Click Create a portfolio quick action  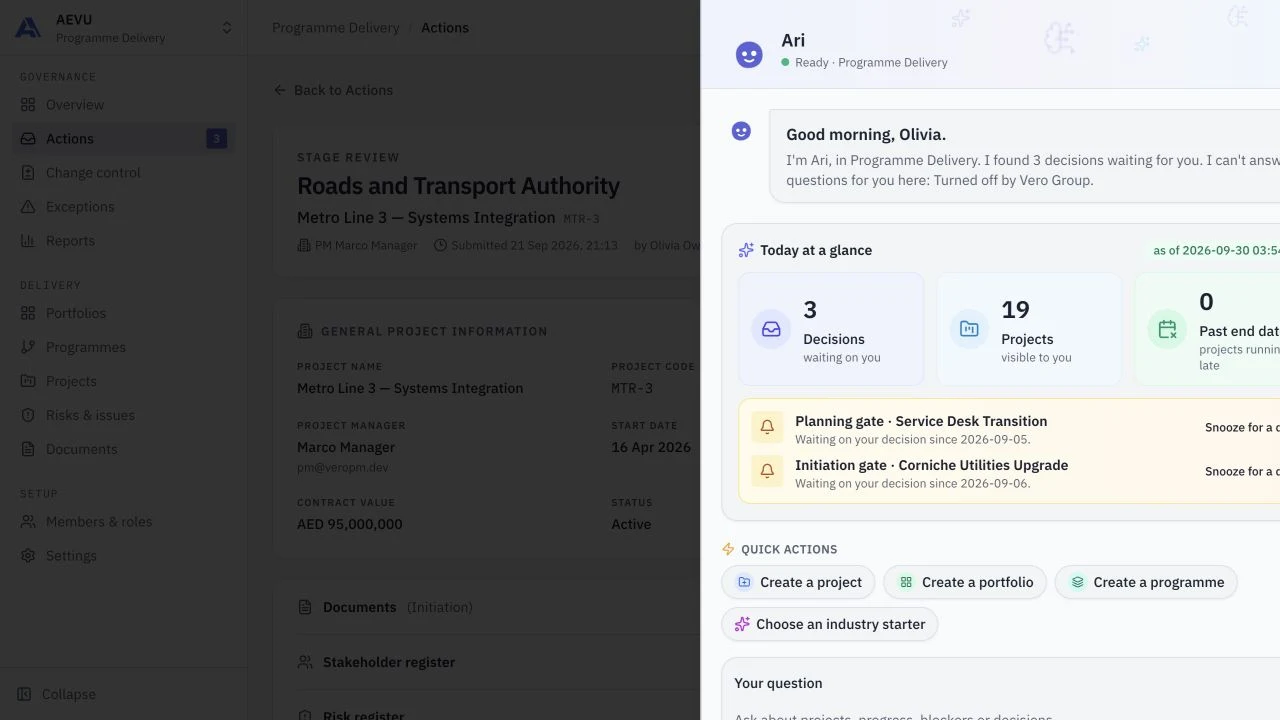(x=965, y=582)
